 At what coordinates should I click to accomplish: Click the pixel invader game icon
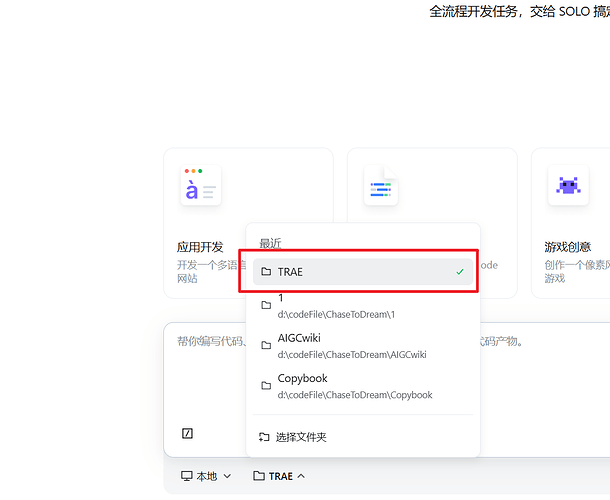click(x=568, y=185)
